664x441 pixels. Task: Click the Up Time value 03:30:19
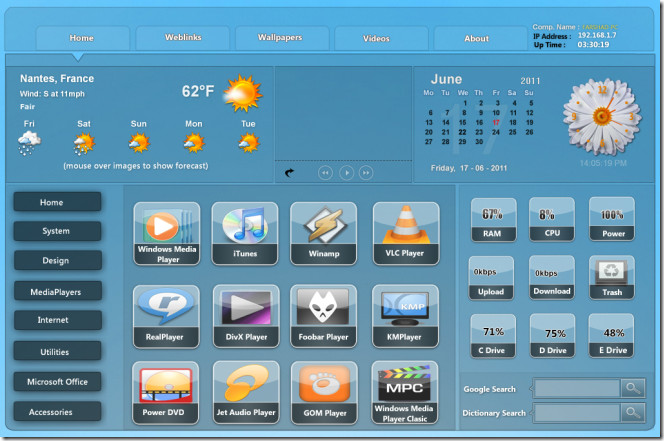click(x=593, y=44)
